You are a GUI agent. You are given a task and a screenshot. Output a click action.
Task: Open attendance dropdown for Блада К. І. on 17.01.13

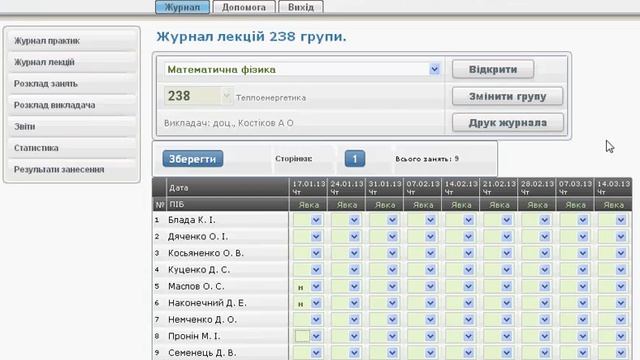point(316,220)
